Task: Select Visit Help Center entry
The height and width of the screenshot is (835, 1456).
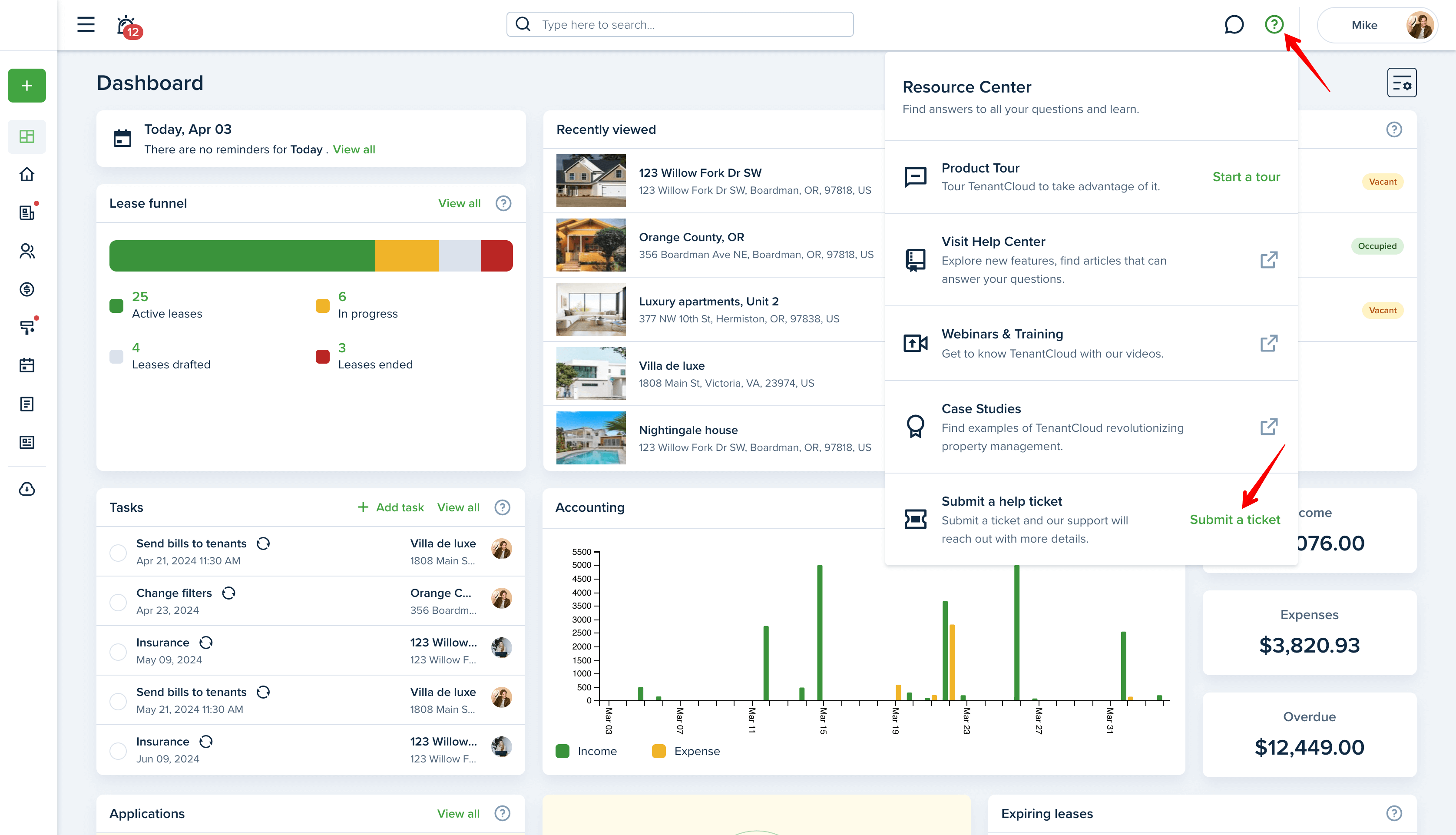Action: 1091,260
